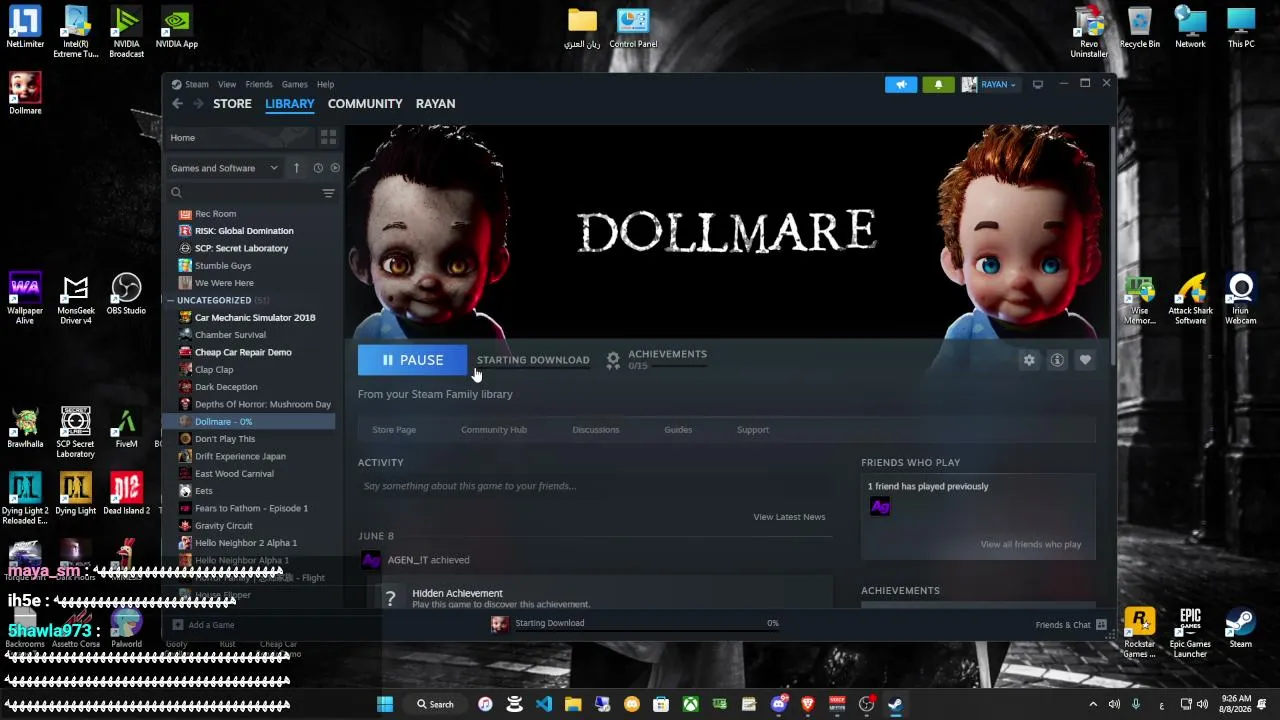1280x720 pixels.
Task: Click the activity post input field
Action: pyautogui.click(x=595, y=486)
